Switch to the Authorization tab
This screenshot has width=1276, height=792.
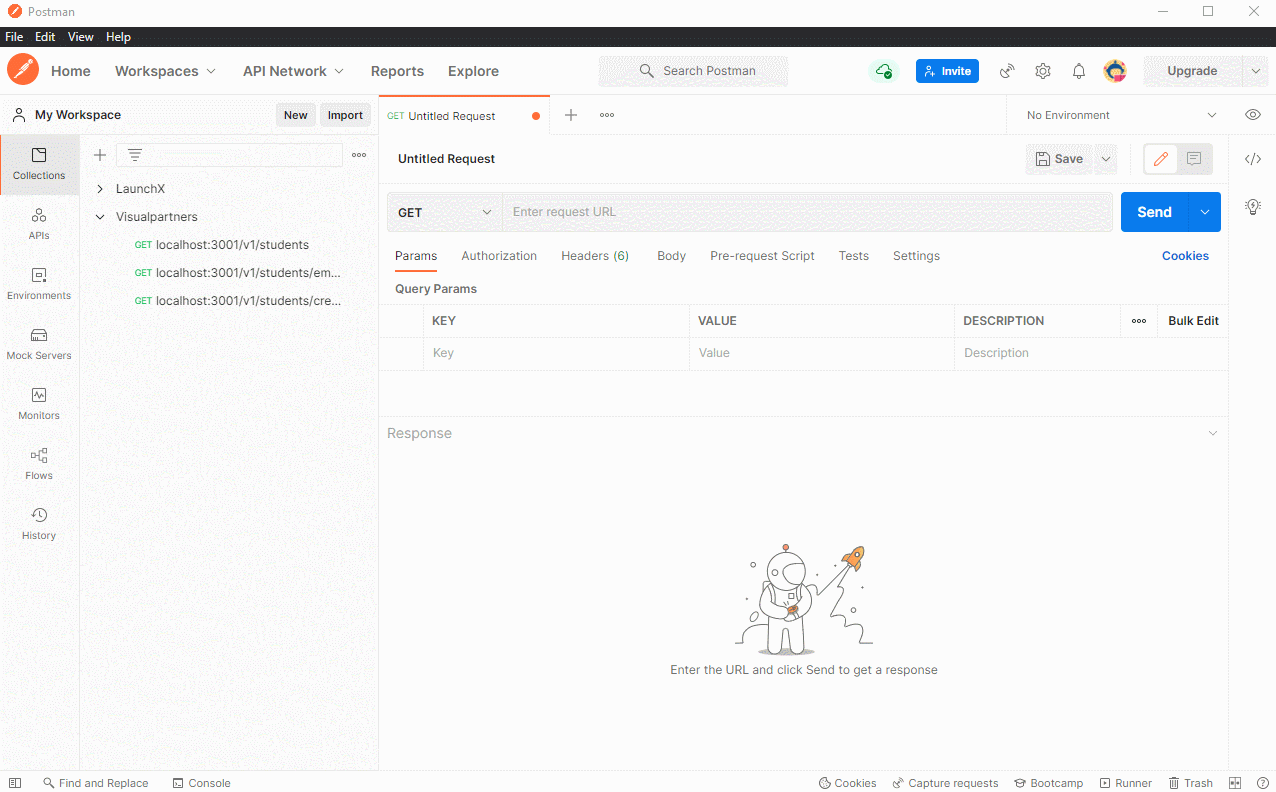tap(499, 256)
